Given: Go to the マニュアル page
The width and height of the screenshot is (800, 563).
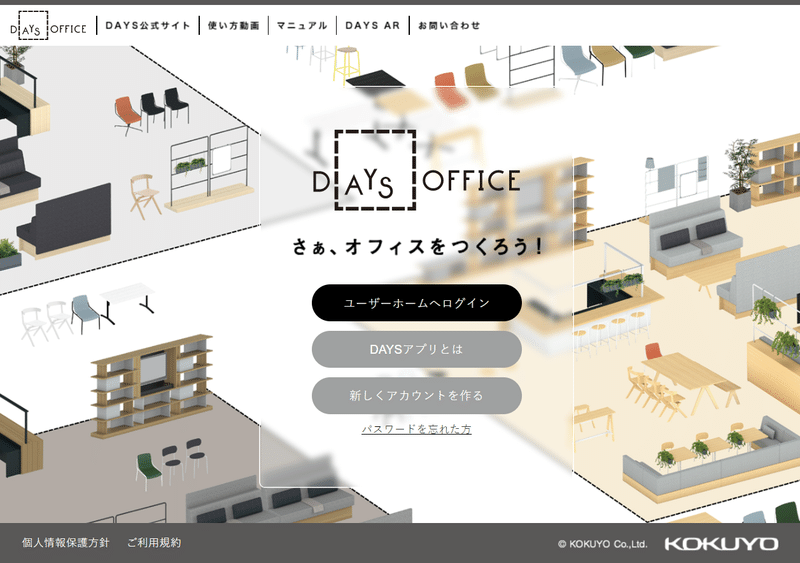Looking at the screenshot, I should (x=302, y=26).
